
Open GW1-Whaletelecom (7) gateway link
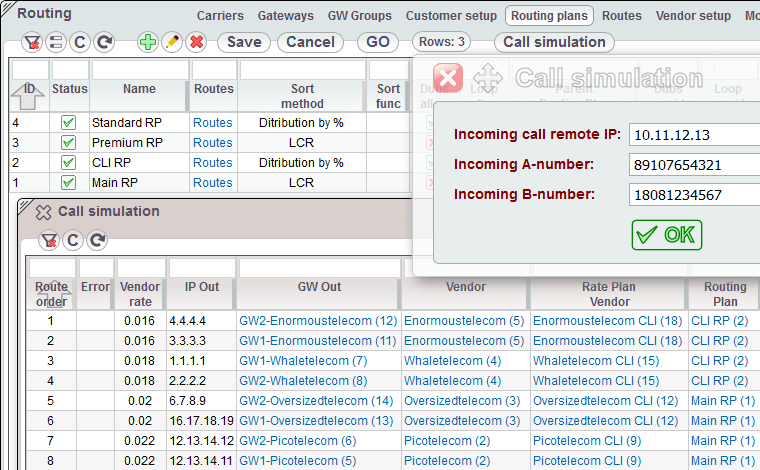[303, 360]
